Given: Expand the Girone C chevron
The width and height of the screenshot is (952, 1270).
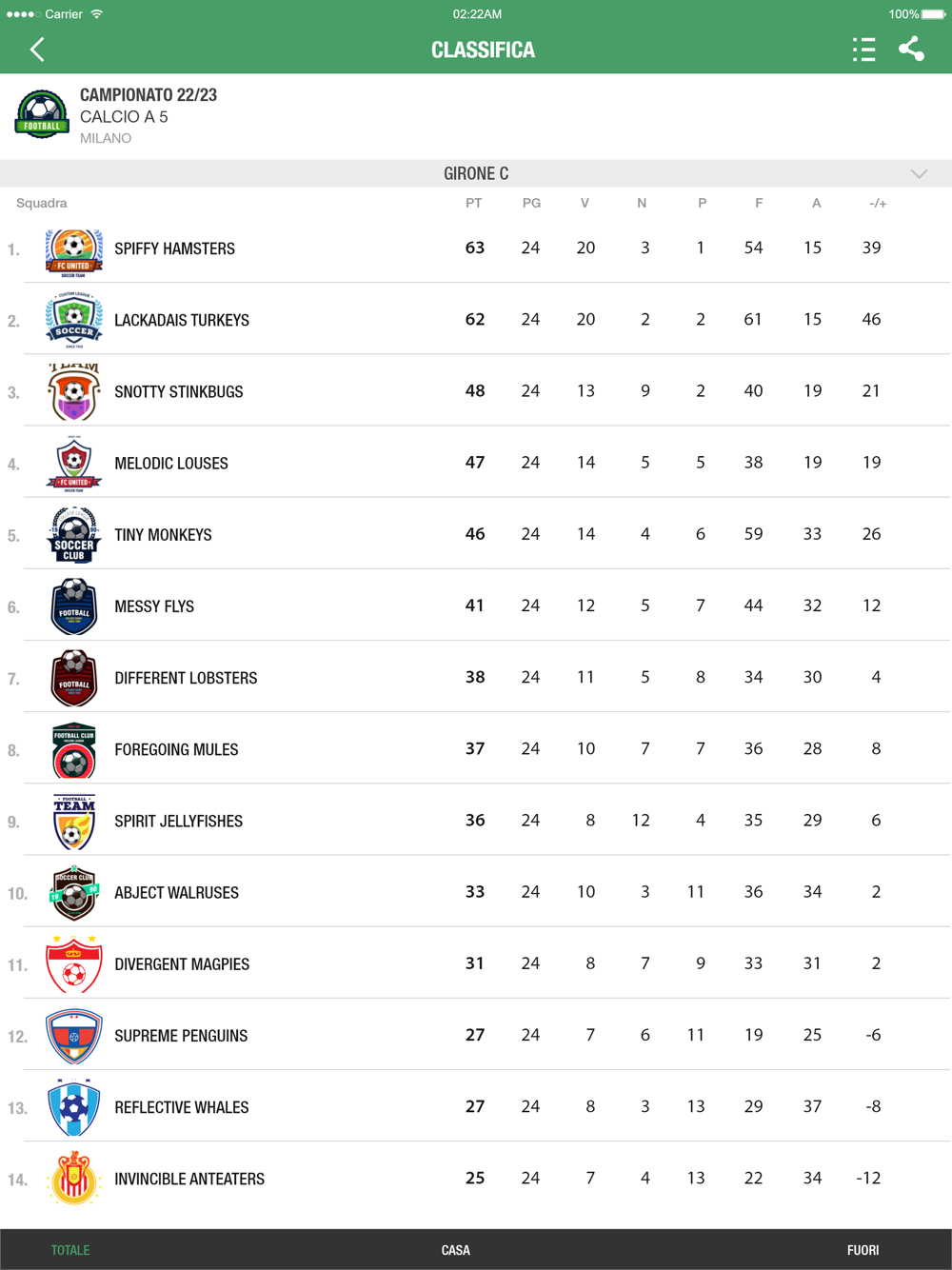Looking at the screenshot, I should pyautogui.click(x=919, y=174).
